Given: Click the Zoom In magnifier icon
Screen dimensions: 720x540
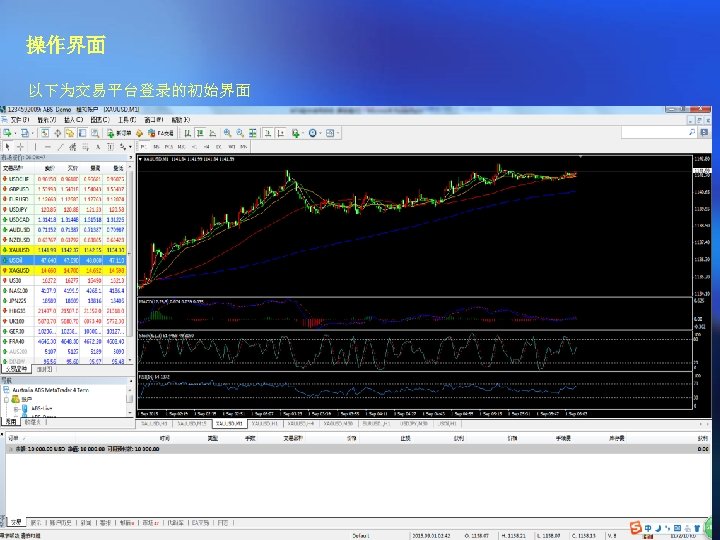Looking at the screenshot, I should (x=227, y=133).
